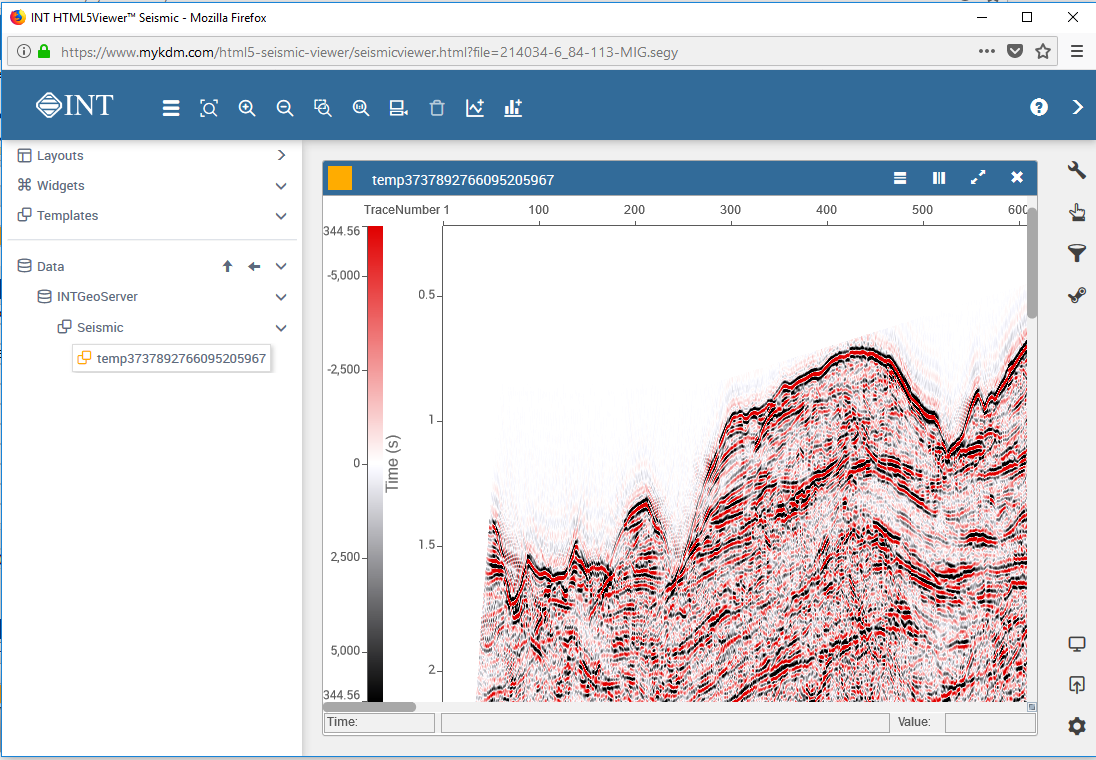Collapse the Templates section chevron

(281, 216)
